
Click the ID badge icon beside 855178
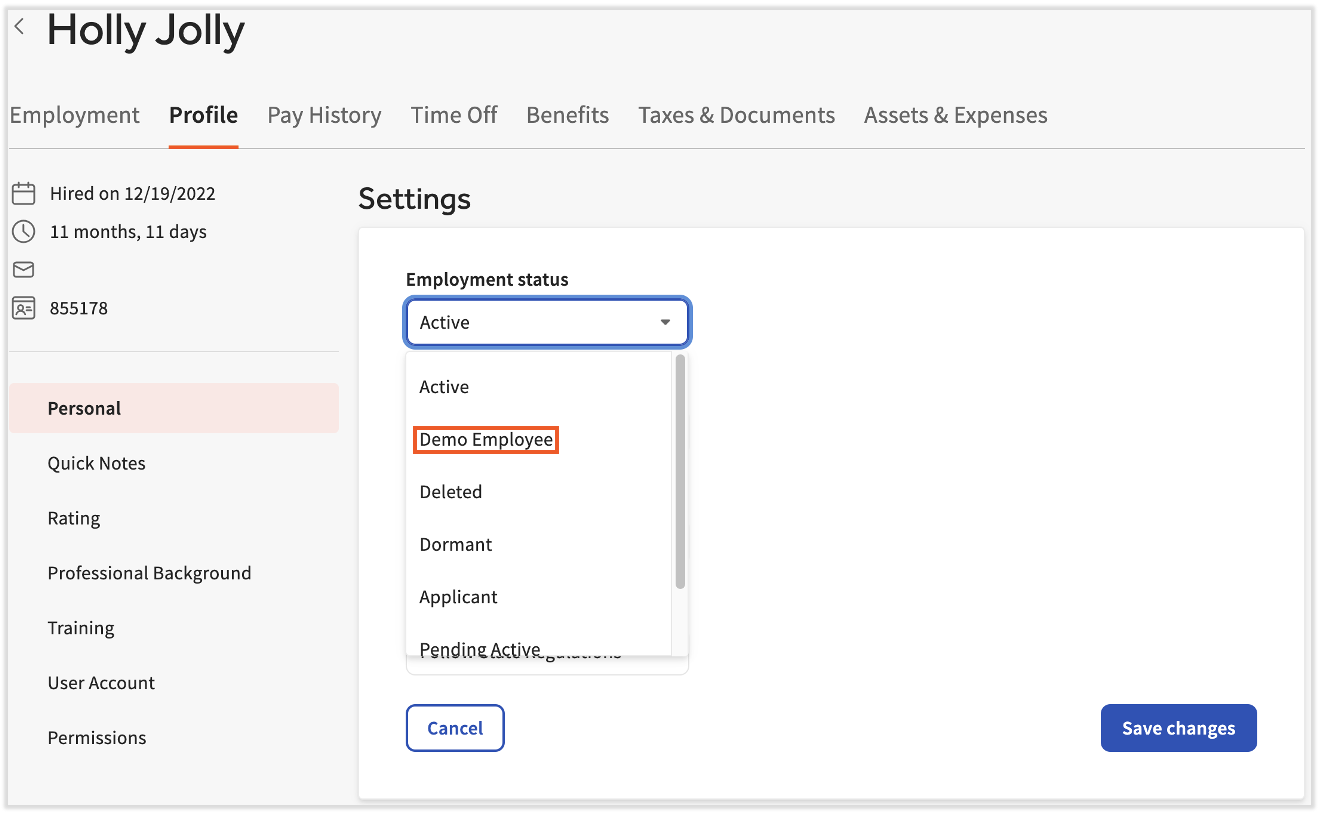(23, 308)
